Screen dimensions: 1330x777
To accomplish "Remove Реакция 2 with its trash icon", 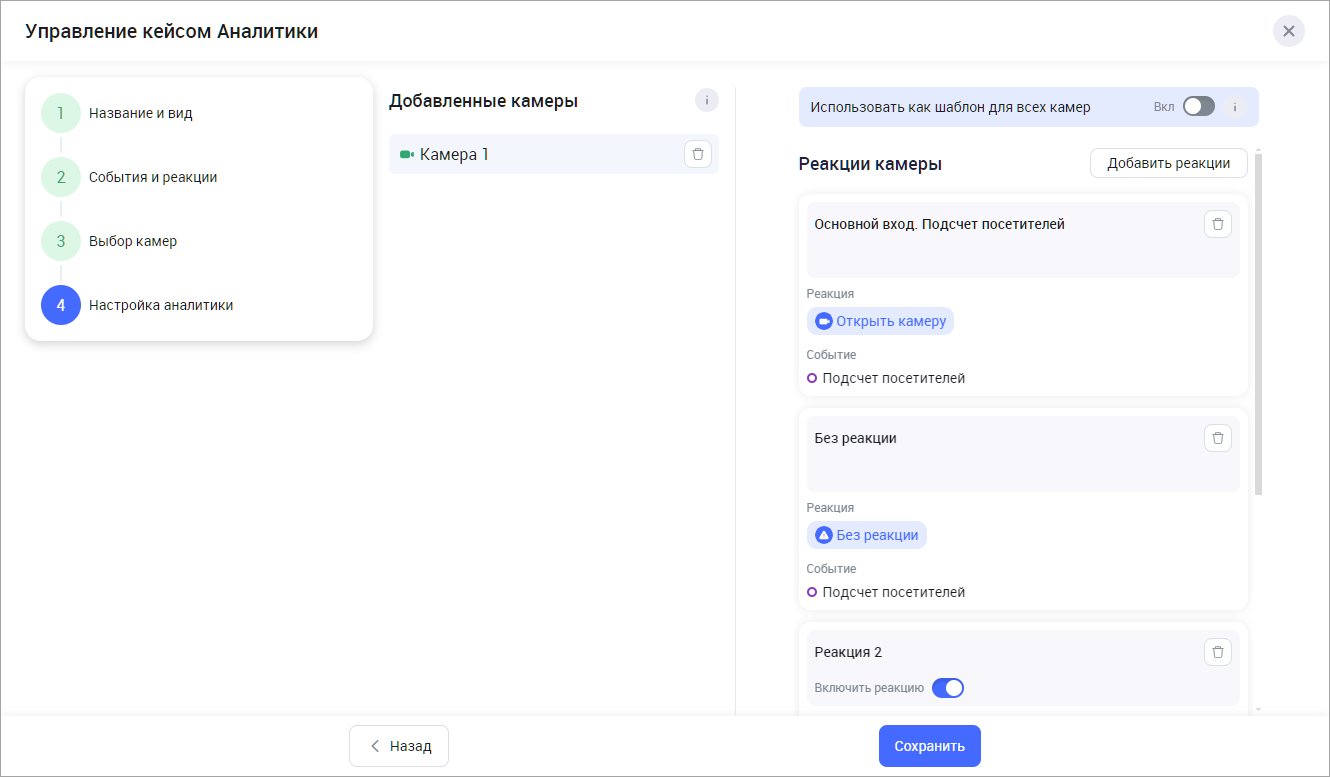I will [x=1217, y=652].
